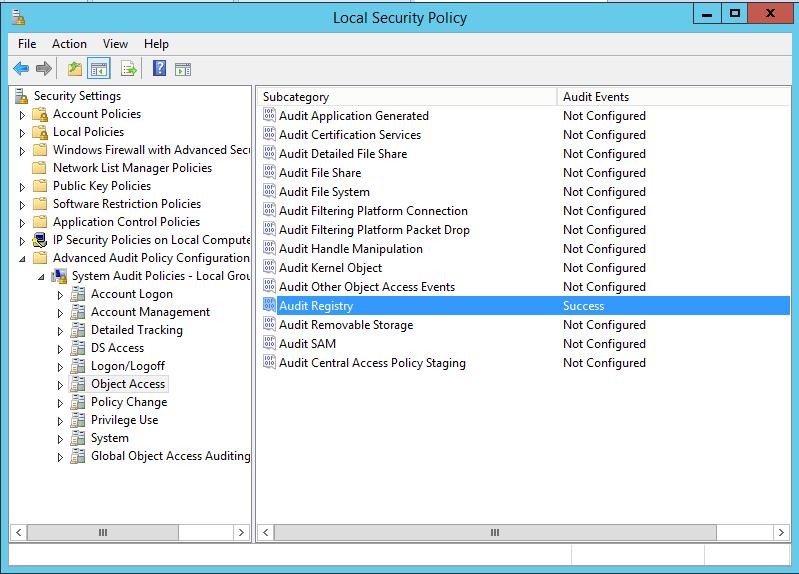
Task: Open the View menu
Action: point(115,44)
